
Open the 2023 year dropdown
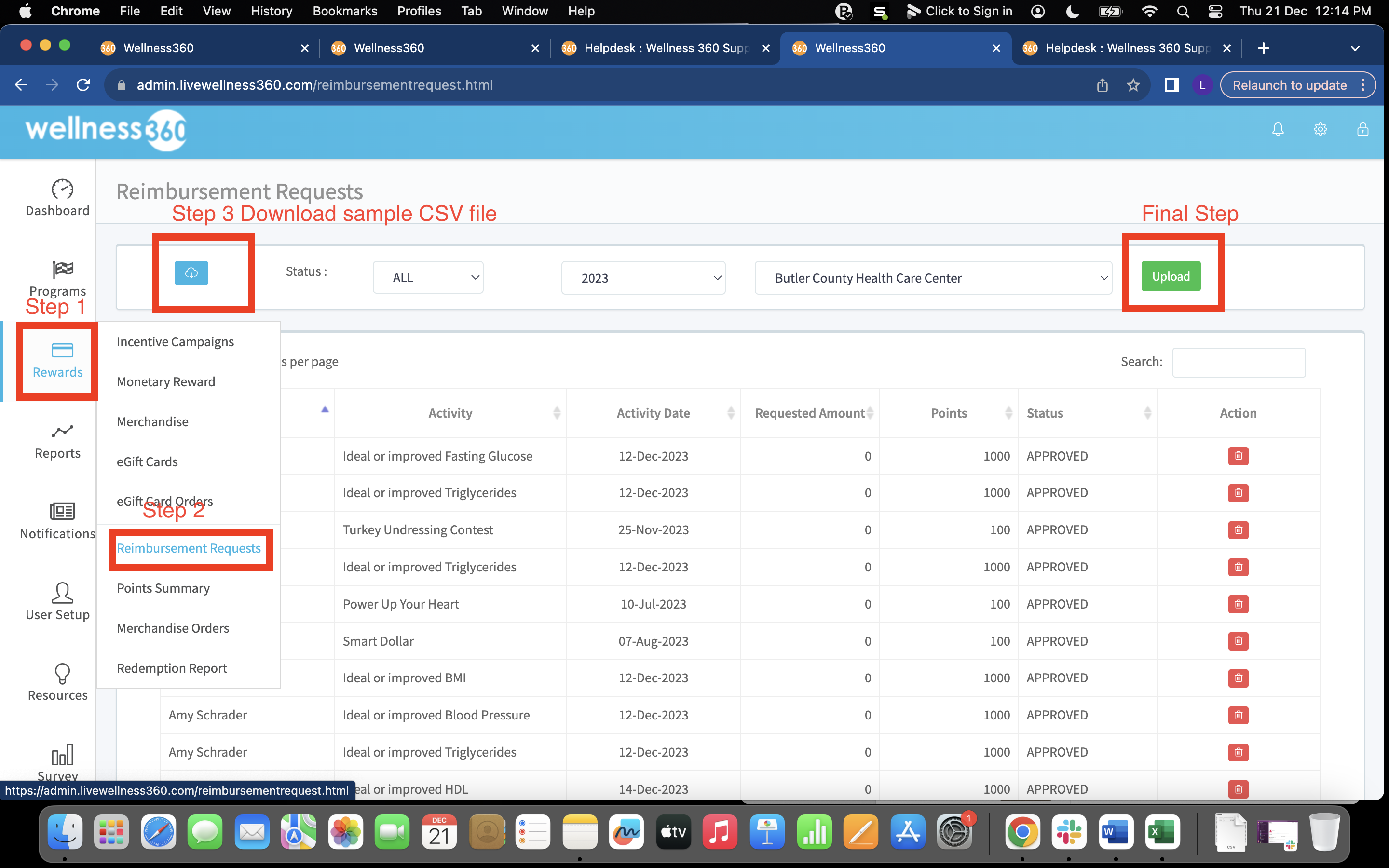[x=643, y=278]
